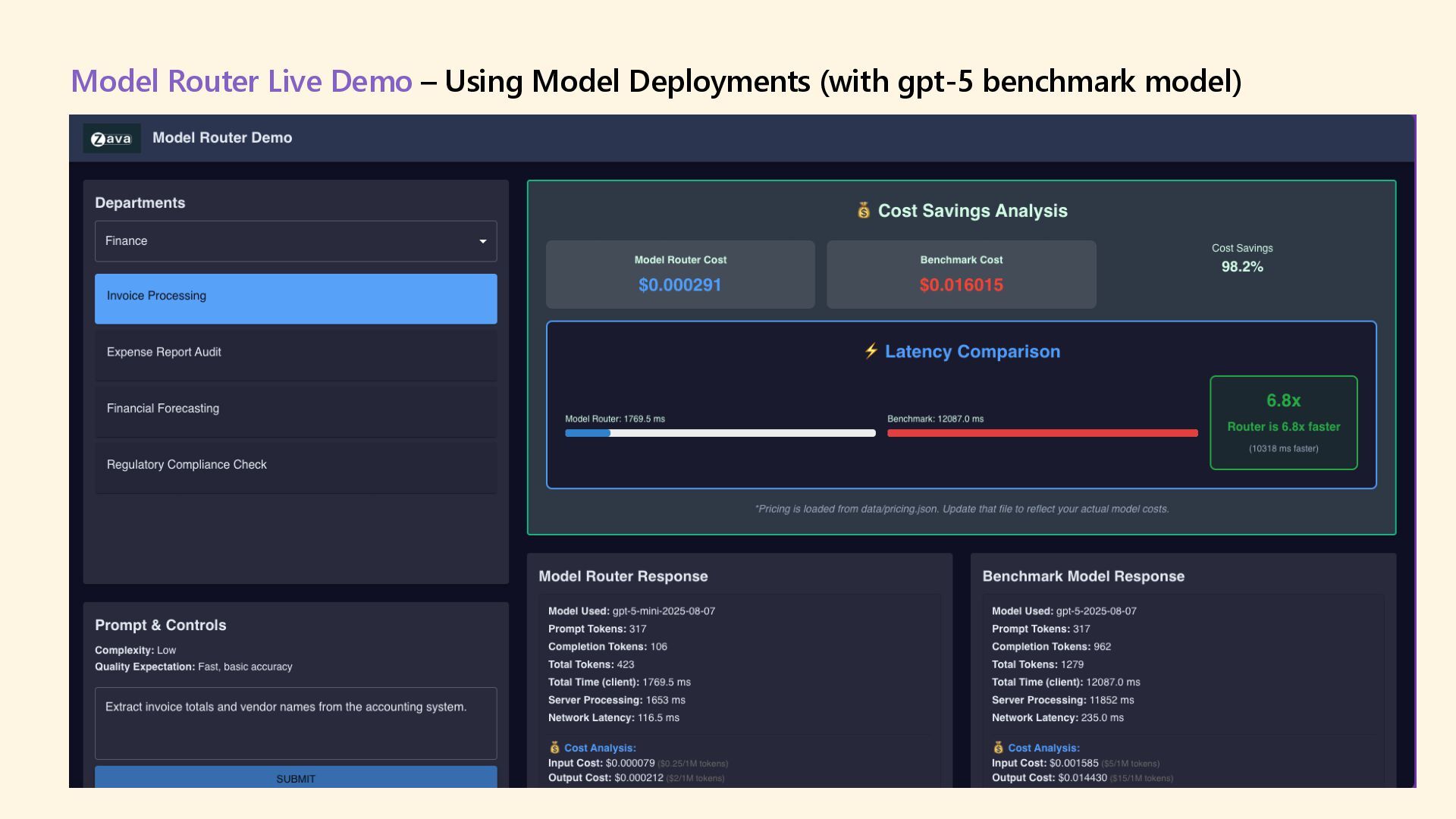Select Invoice Processing scenario
Screen dimensions: 1456x819
tap(295, 298)
